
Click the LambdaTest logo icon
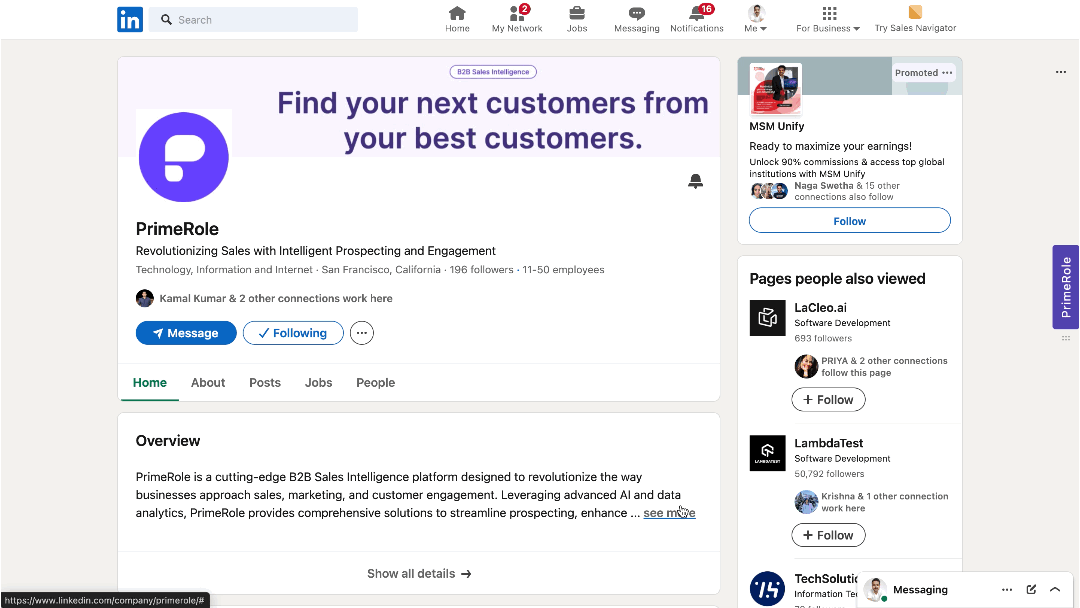(x=767, y=453)
